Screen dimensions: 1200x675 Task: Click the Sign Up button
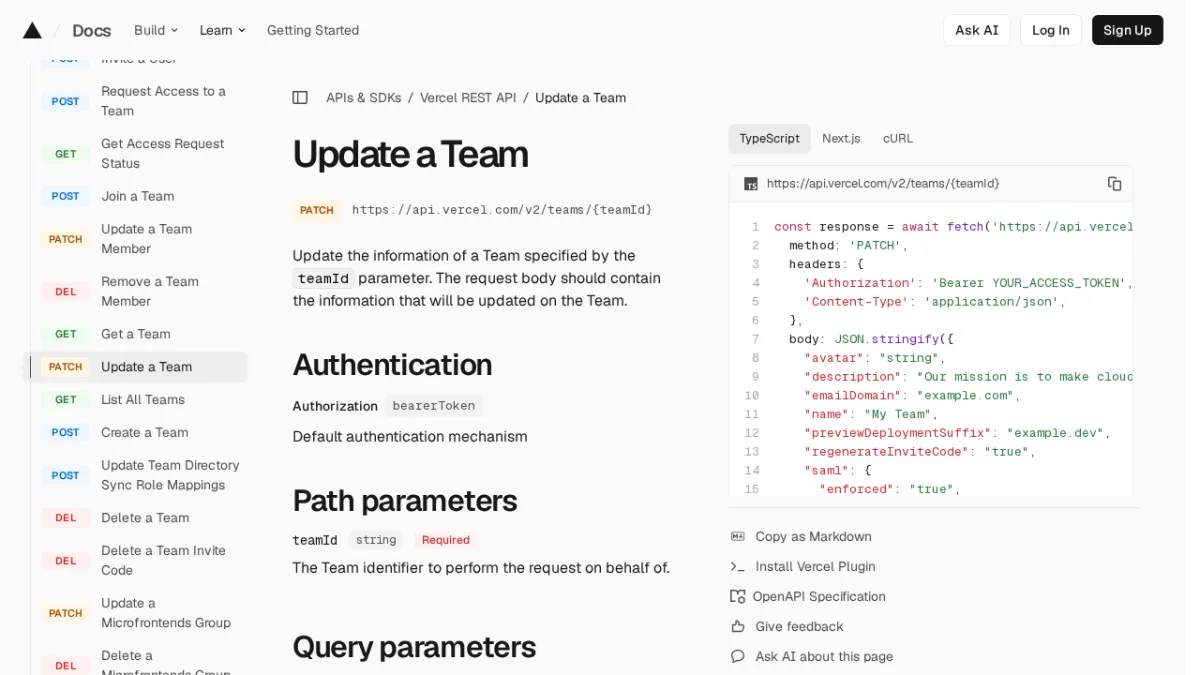[1128, 30]
